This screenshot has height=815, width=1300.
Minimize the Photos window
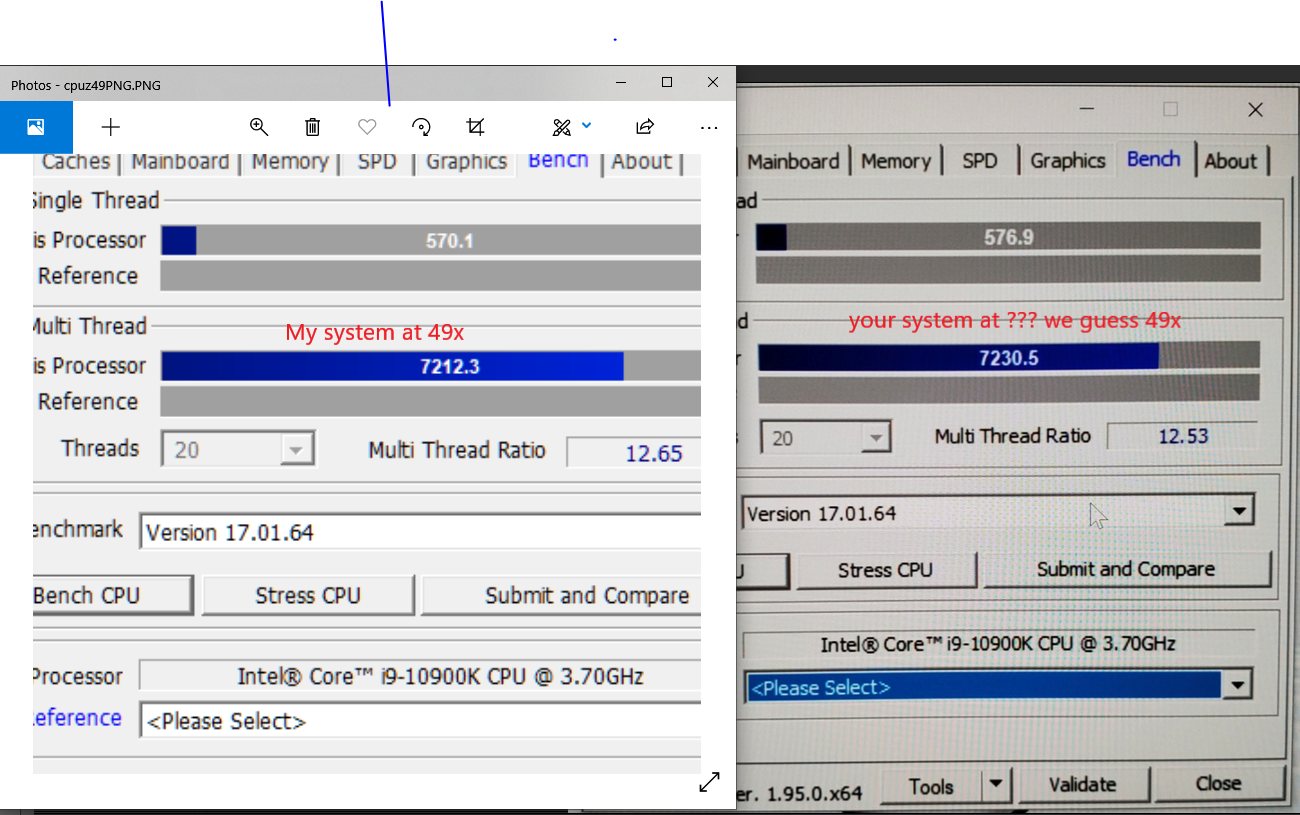click(x=621, y=83)
